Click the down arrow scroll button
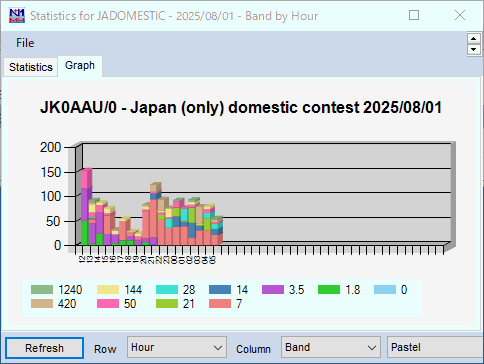Viewport: 484px width, 364px height. click(x=474, y=50)
